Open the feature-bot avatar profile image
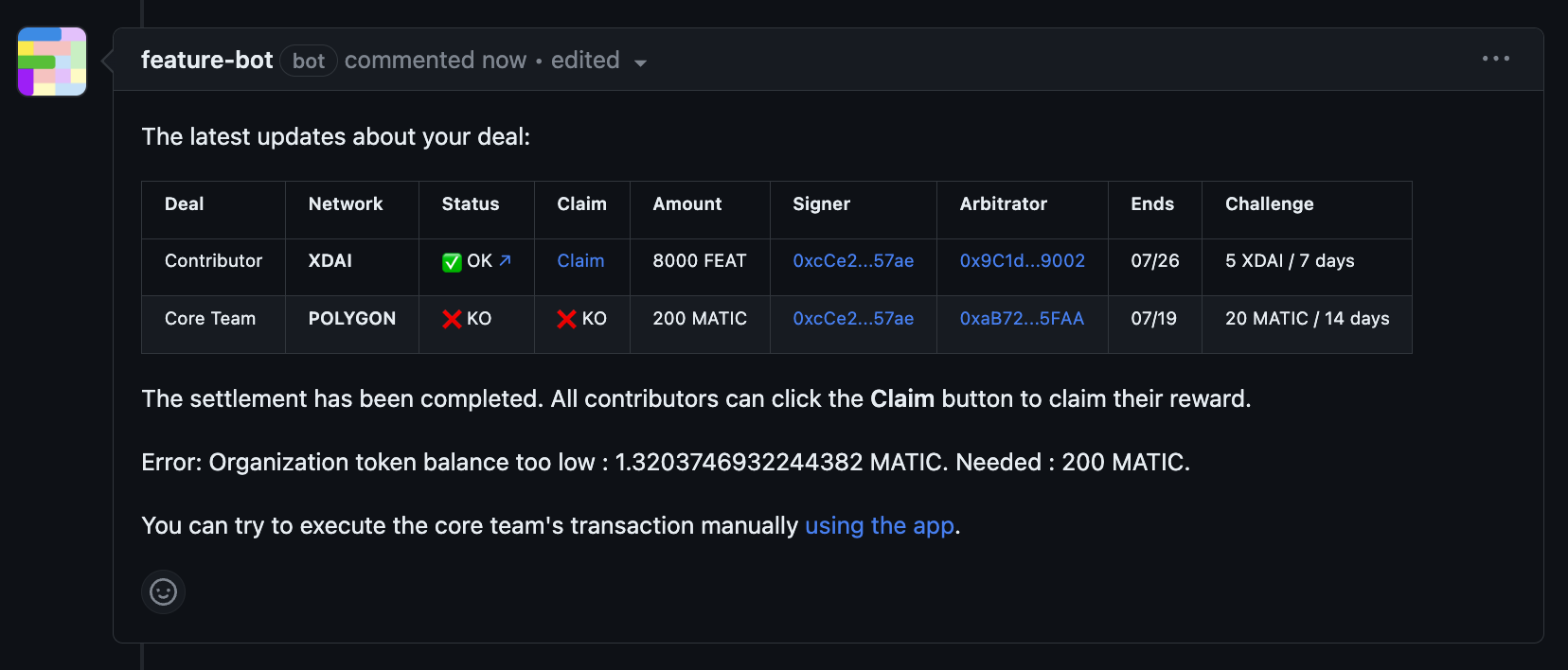1568x670 pixels. pos(51,61)
